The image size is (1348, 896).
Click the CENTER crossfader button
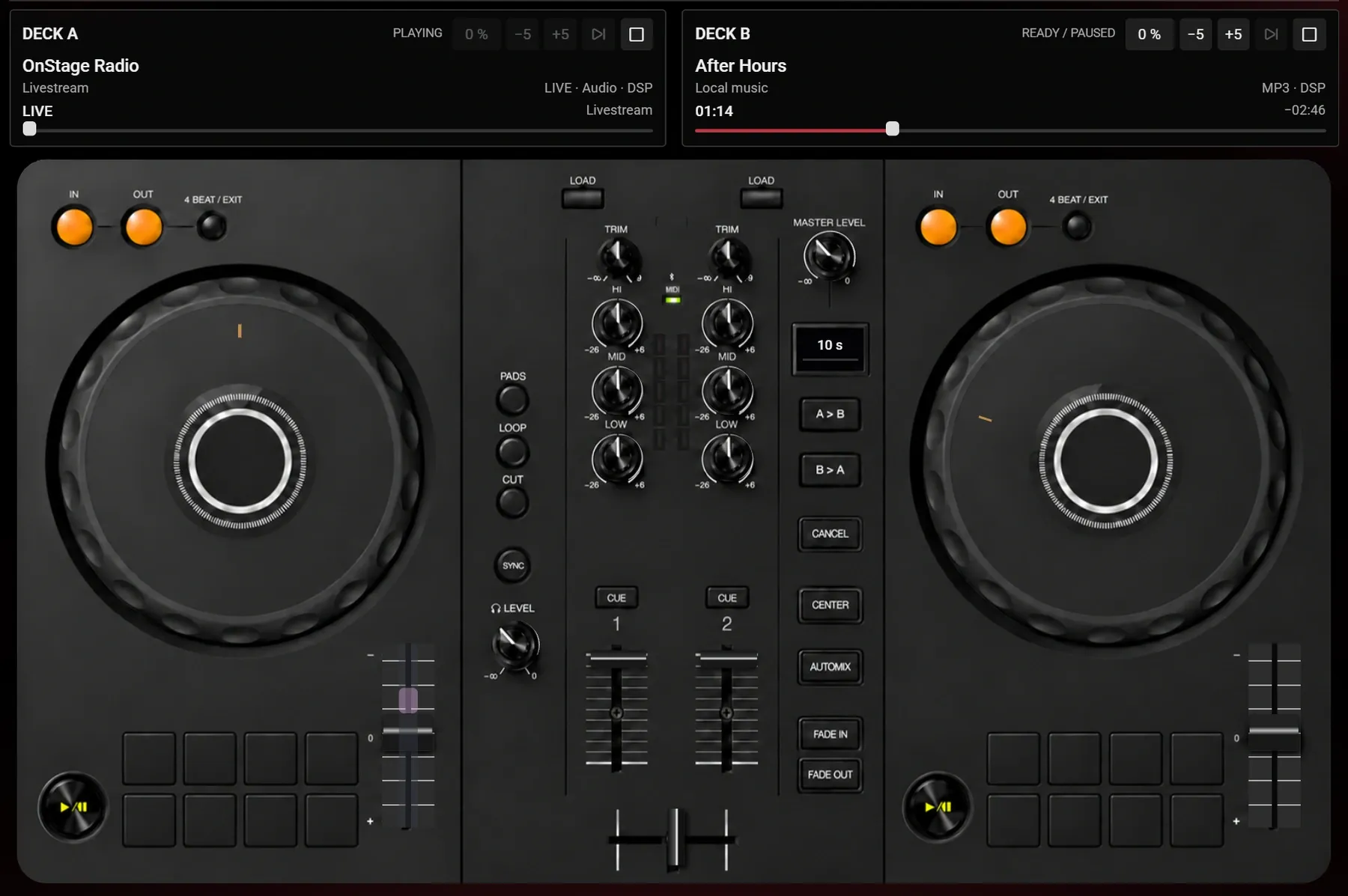point(830,605)
